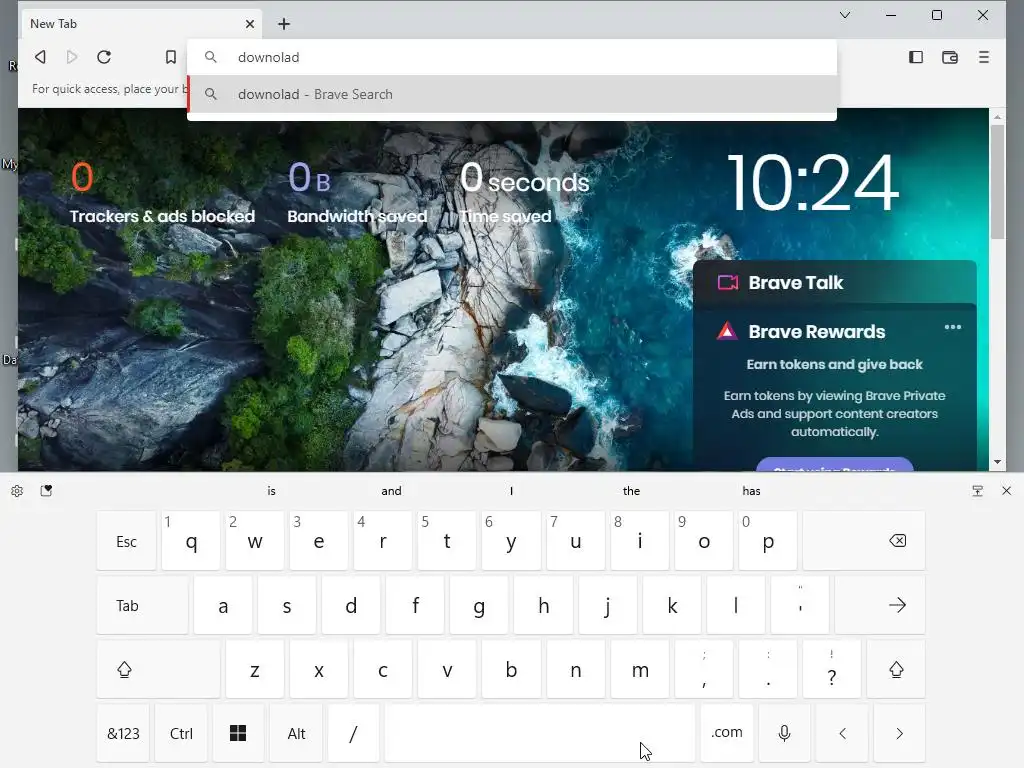Choose the 'I' word suggestion
1024x768 pixels.
[x=511, y=491]
